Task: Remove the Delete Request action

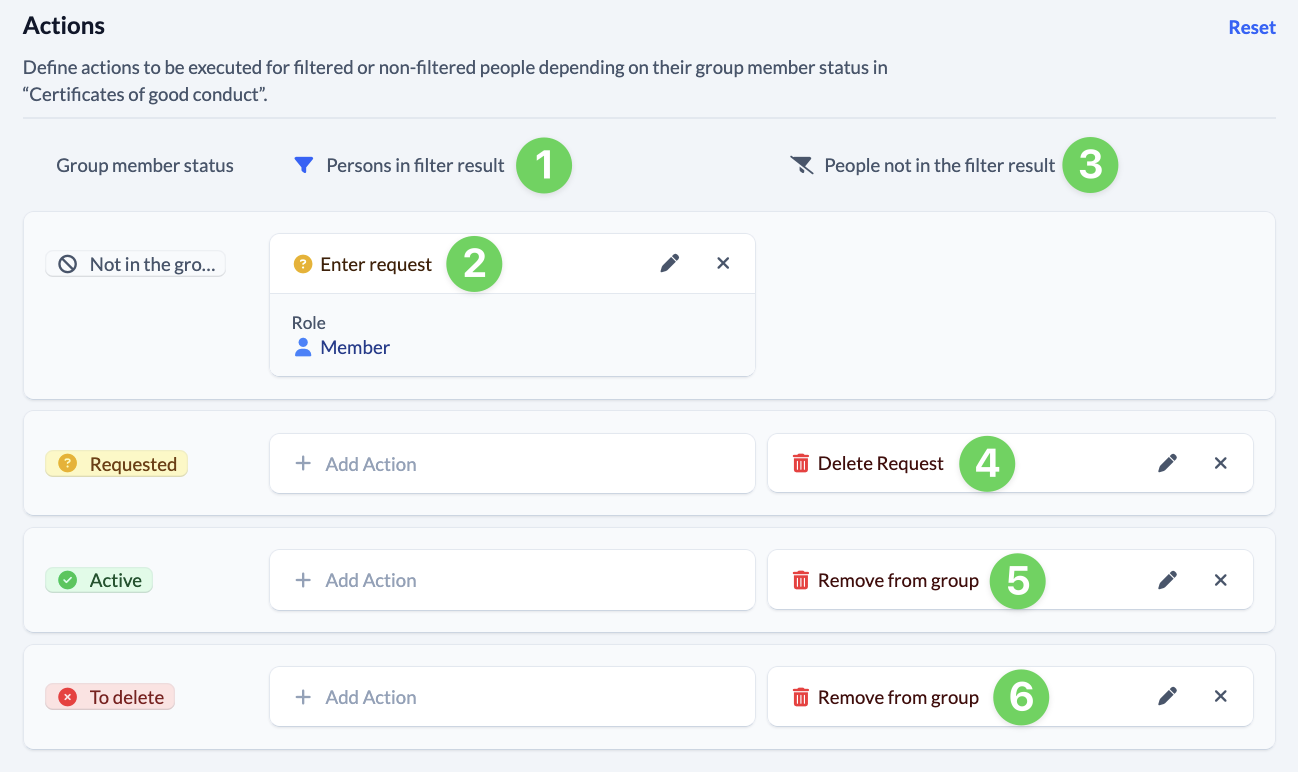Action: tap(1220, 463)
